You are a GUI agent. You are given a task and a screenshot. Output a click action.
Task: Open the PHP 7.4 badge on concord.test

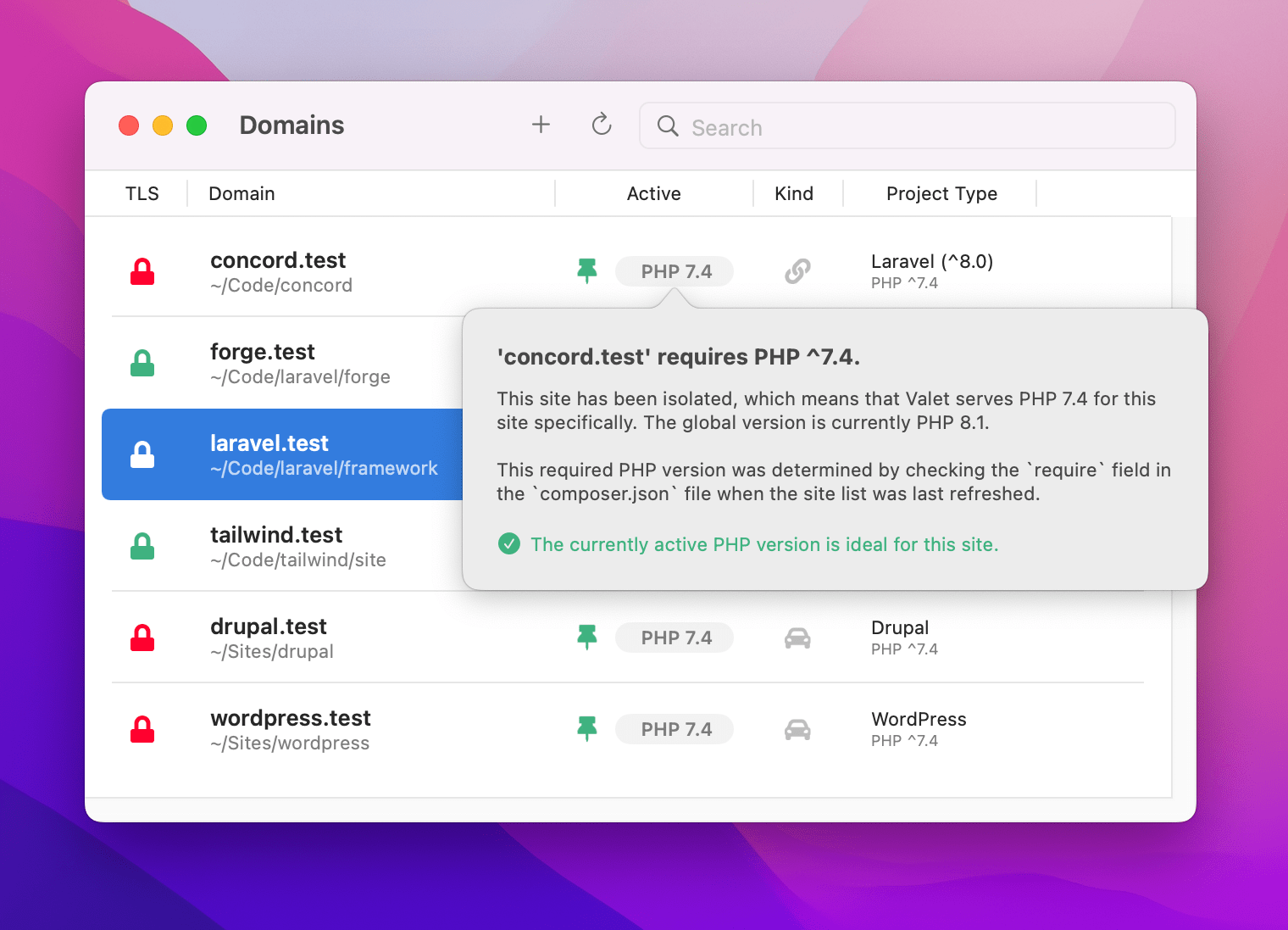point(675,272)
